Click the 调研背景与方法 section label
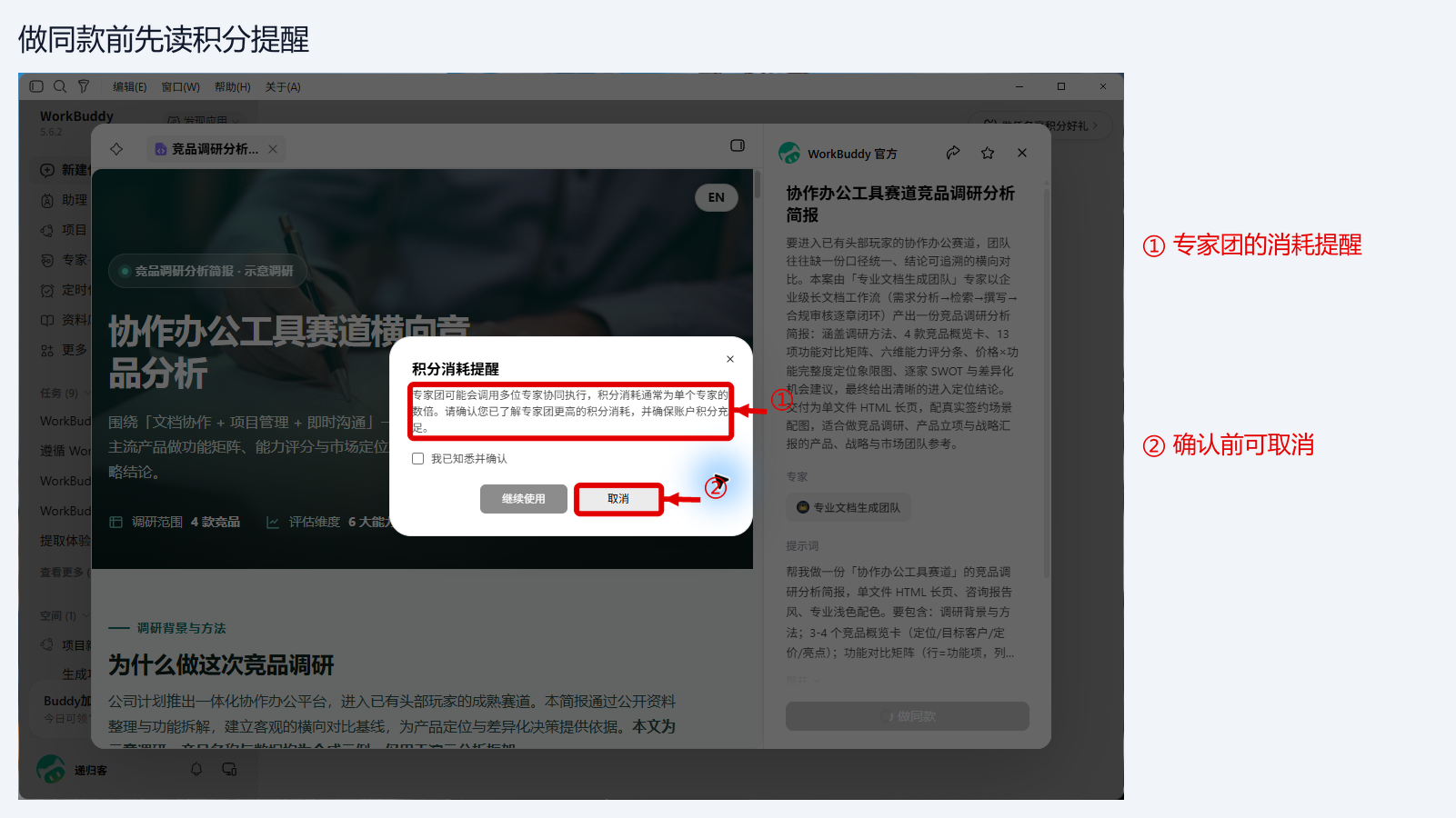Image resolution: width=1456 pixels, height=818 pixels. (182, 628)
